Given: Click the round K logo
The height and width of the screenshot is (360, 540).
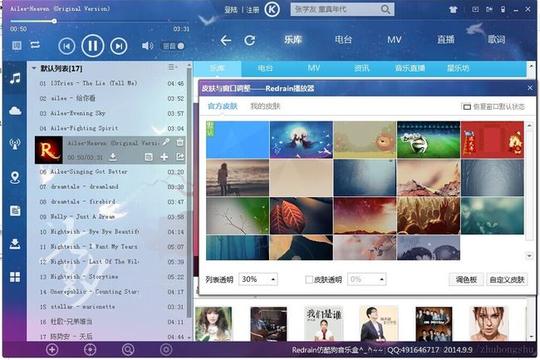Looking at the screenshot, I should [272, 9].
